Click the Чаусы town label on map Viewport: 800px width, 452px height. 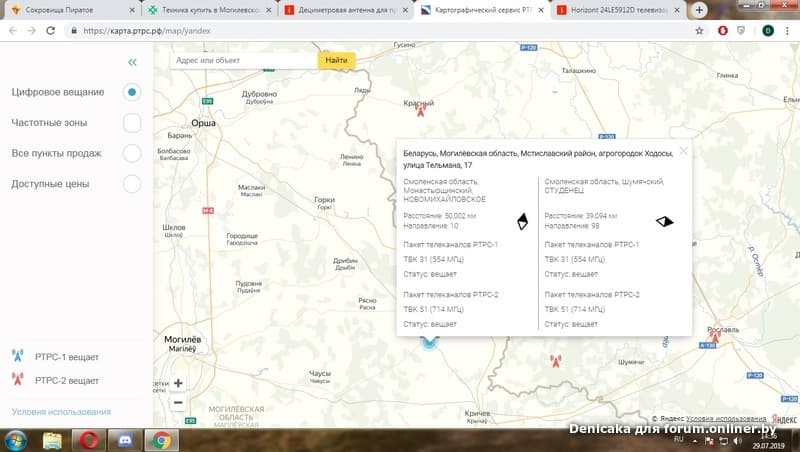click(x=320, y=373)
